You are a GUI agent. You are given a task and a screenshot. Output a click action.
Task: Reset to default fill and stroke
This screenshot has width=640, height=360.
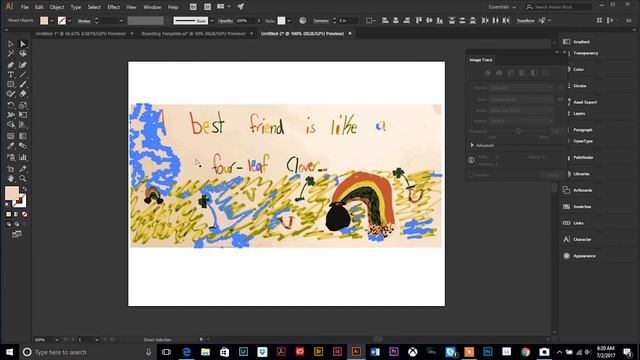point(7,204)
